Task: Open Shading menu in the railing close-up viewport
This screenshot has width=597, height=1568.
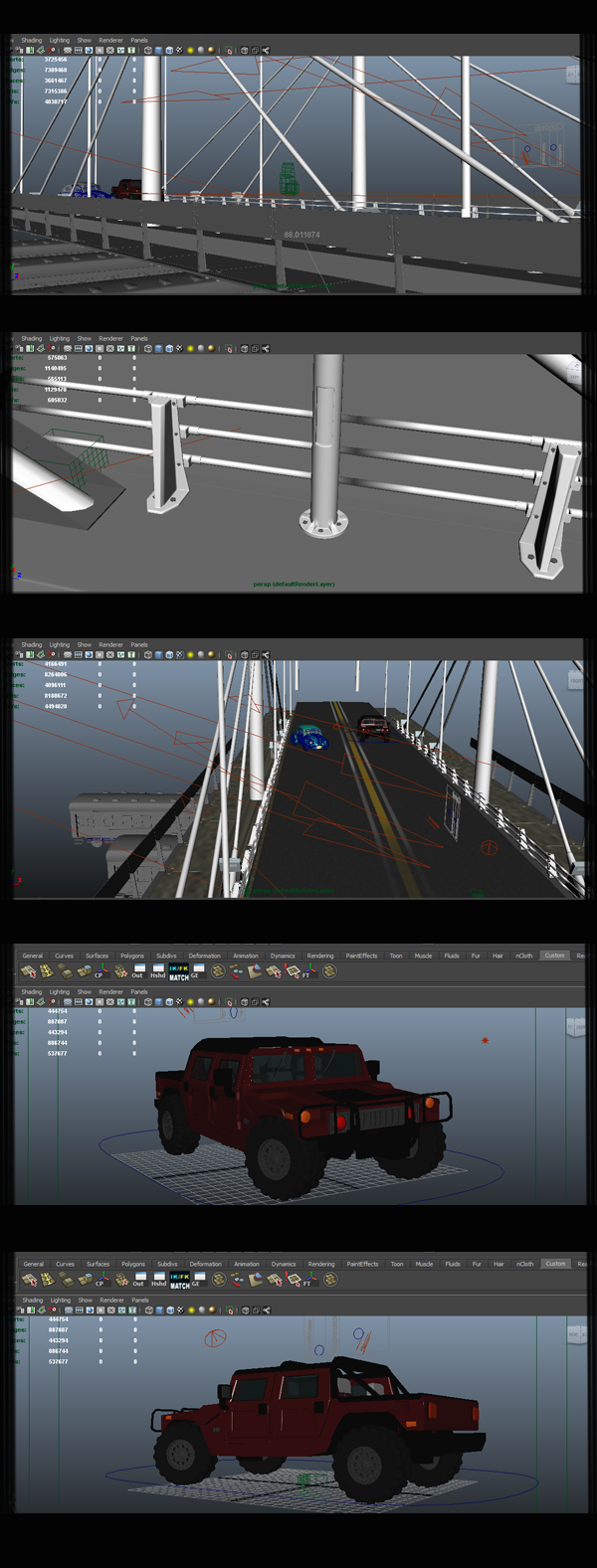Action: pyautogui.click(x=32, y=338)
